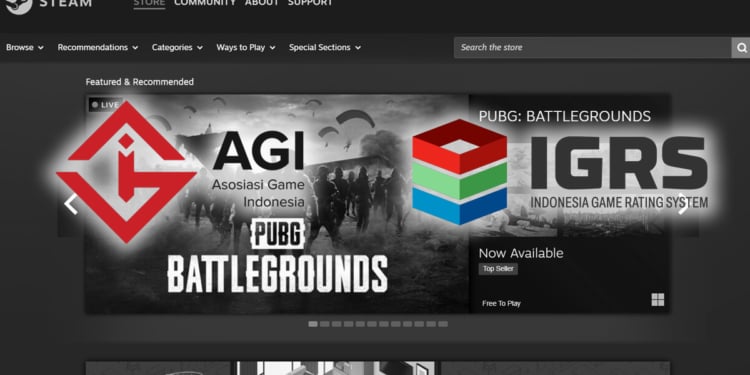This screenshot has width=750, height=375.
Task: Select the last carousel page dot
Action: tap(443, 324)
